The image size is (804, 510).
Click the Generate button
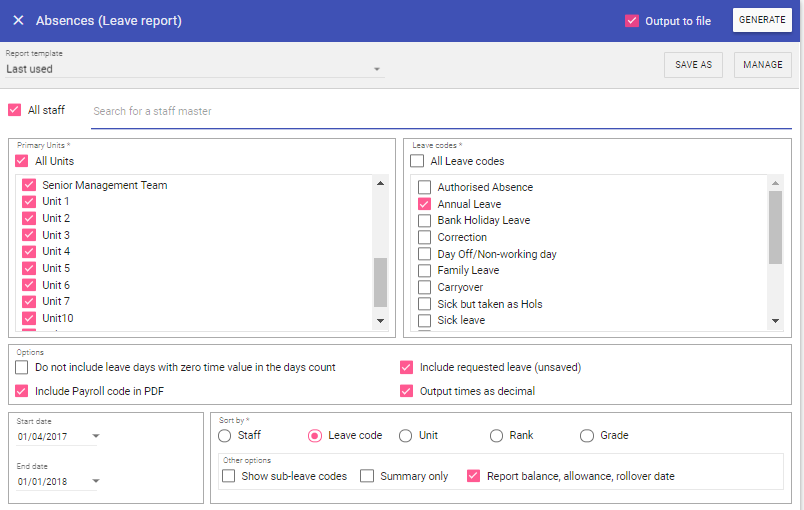tap(762, 21)
